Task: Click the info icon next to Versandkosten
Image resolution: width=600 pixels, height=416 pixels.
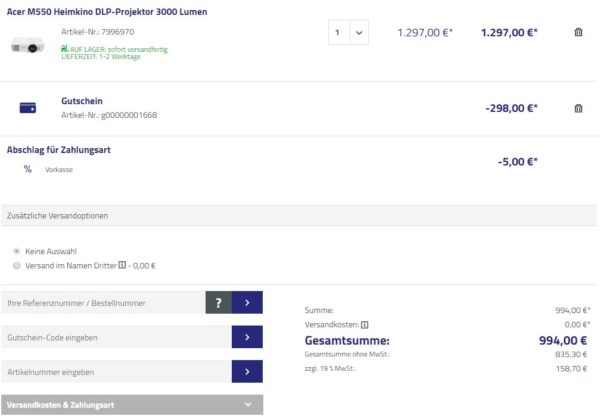Action: [365, 325]
